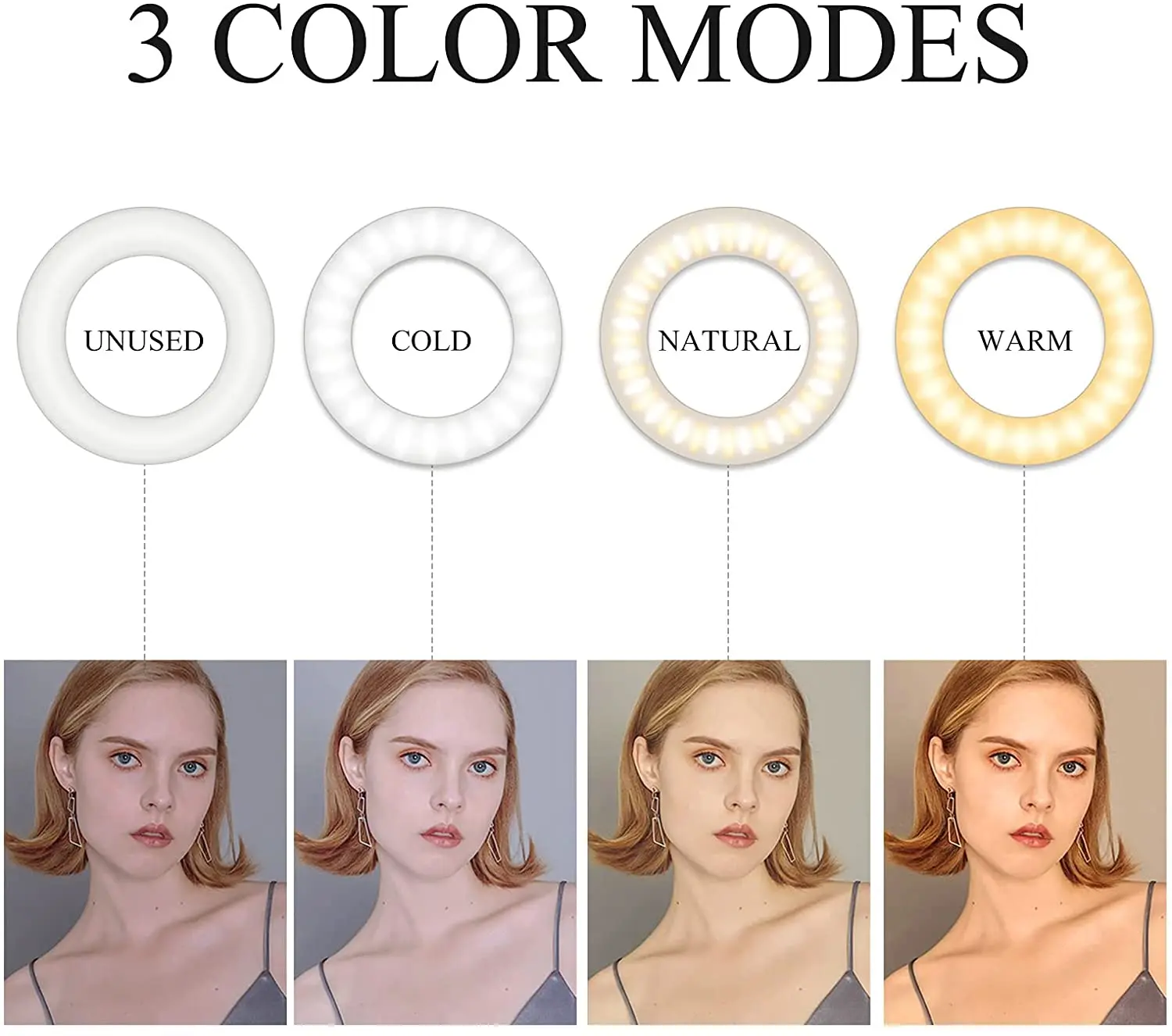
Task: Select the NATURAL ring light icon
Action: point(729,339)
